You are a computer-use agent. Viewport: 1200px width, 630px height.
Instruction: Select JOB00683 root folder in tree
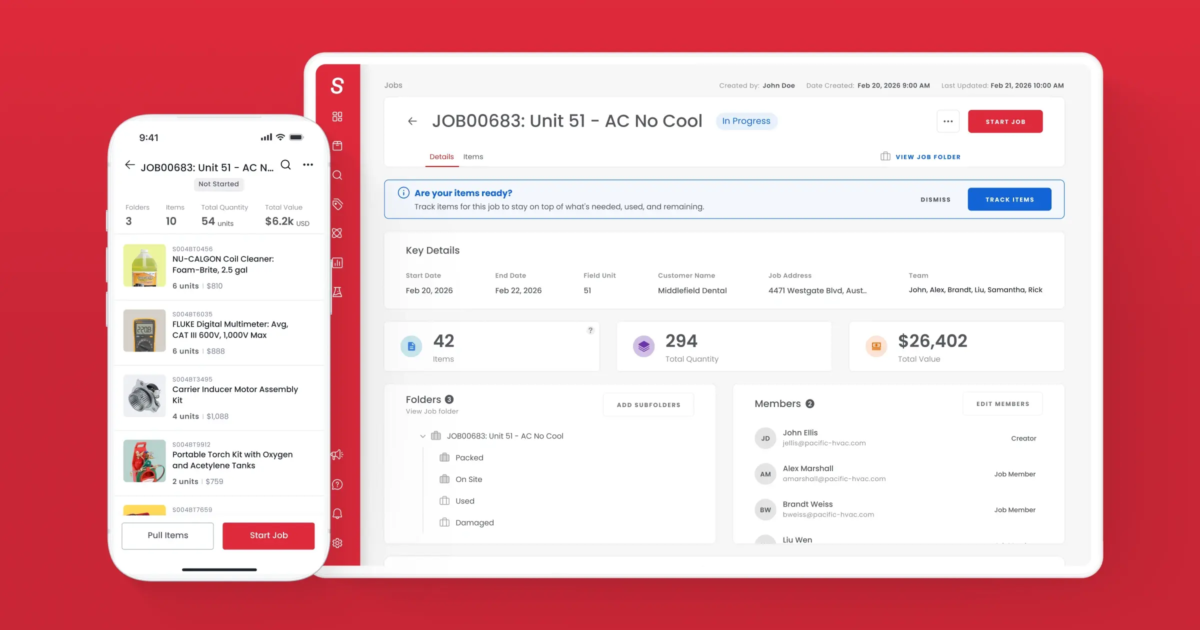tap(505, 436)
